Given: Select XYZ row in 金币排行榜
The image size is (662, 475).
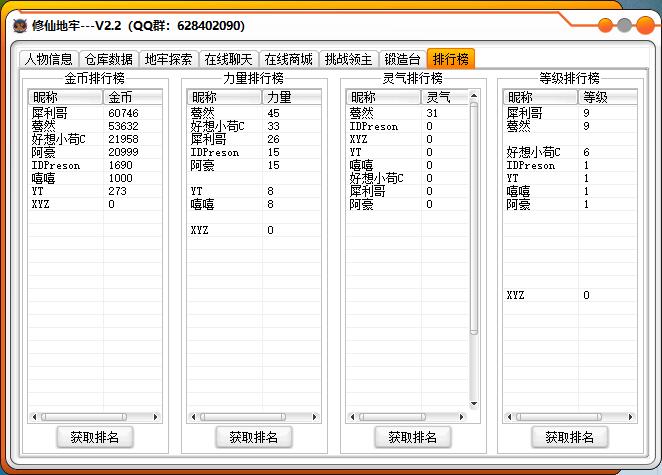Looking at the screenshot, I should tap(95, 204).
